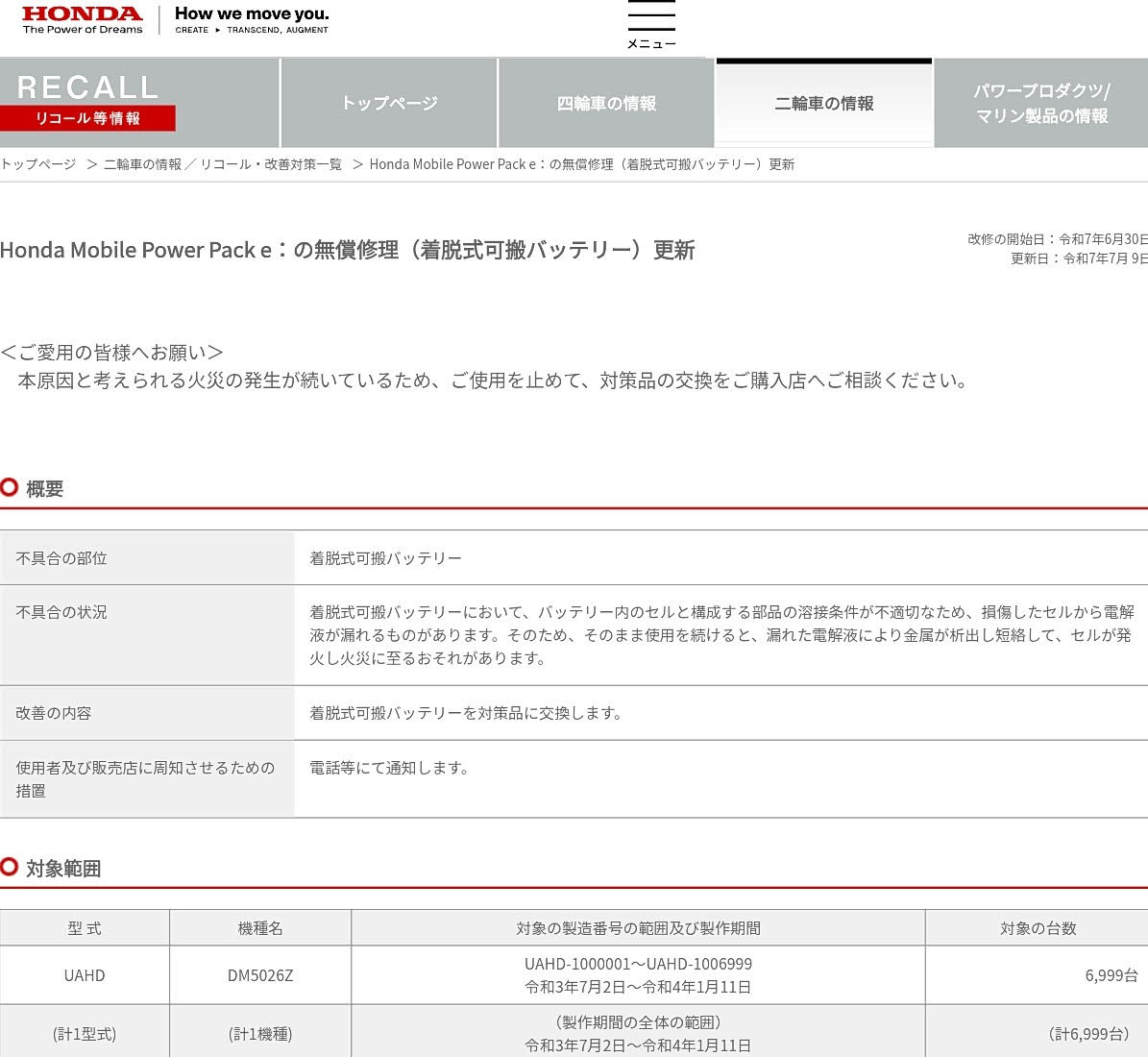Screen dimensions: 1148x1057
Task: Click the defect description paragraph about 溶接条件
Action: coord(721,635)
